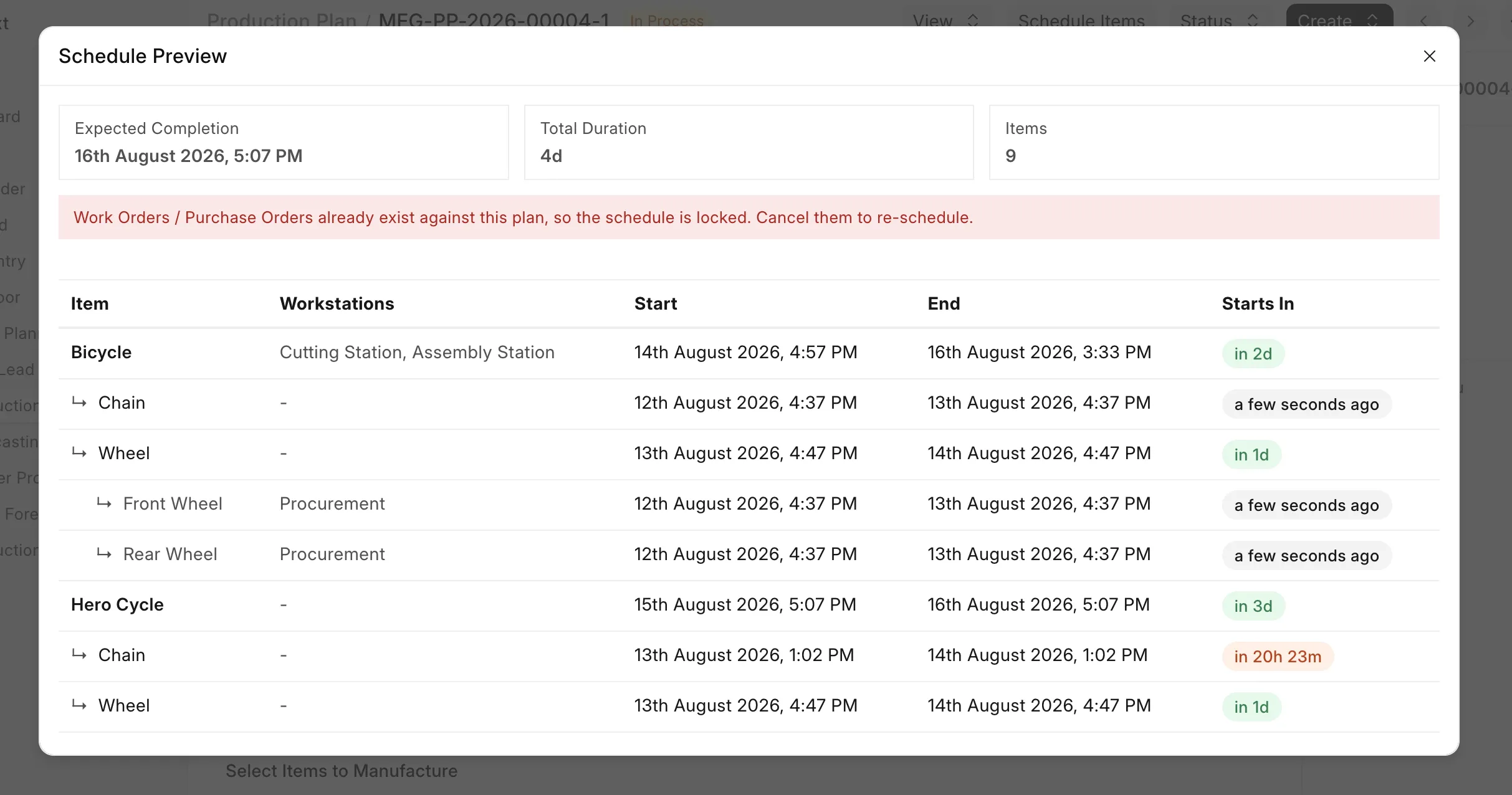1512x795 pixels.
Task: Click the Starts In column header
Action: coord(1258,303)
